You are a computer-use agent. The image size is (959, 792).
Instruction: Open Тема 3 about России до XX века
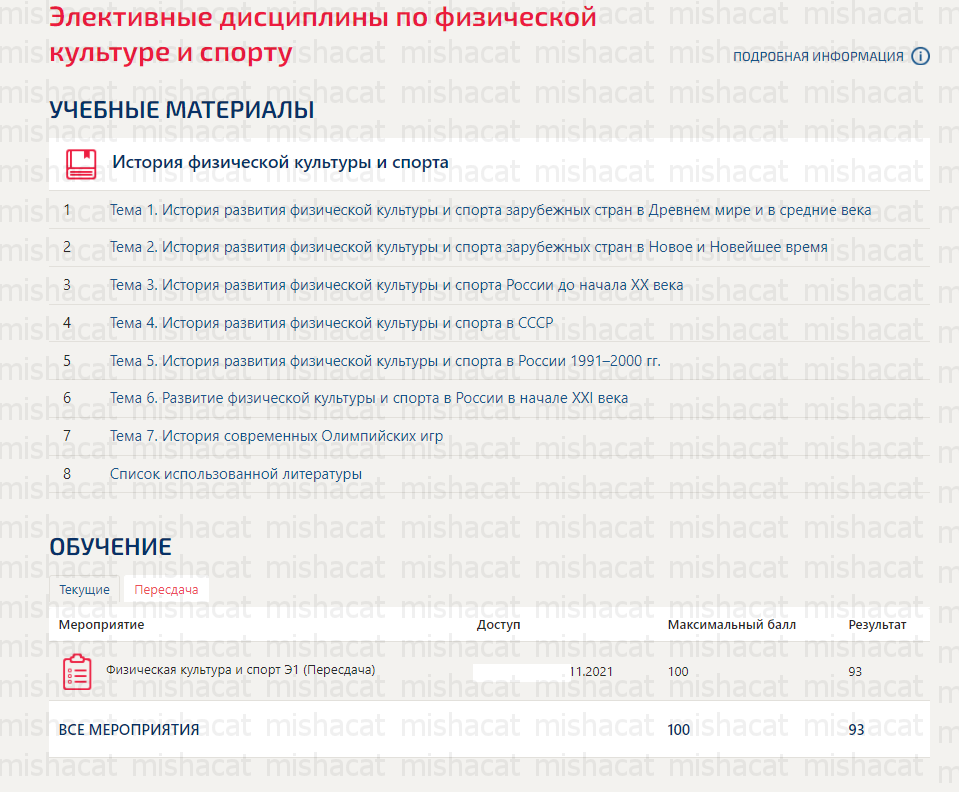coord(396,285)
